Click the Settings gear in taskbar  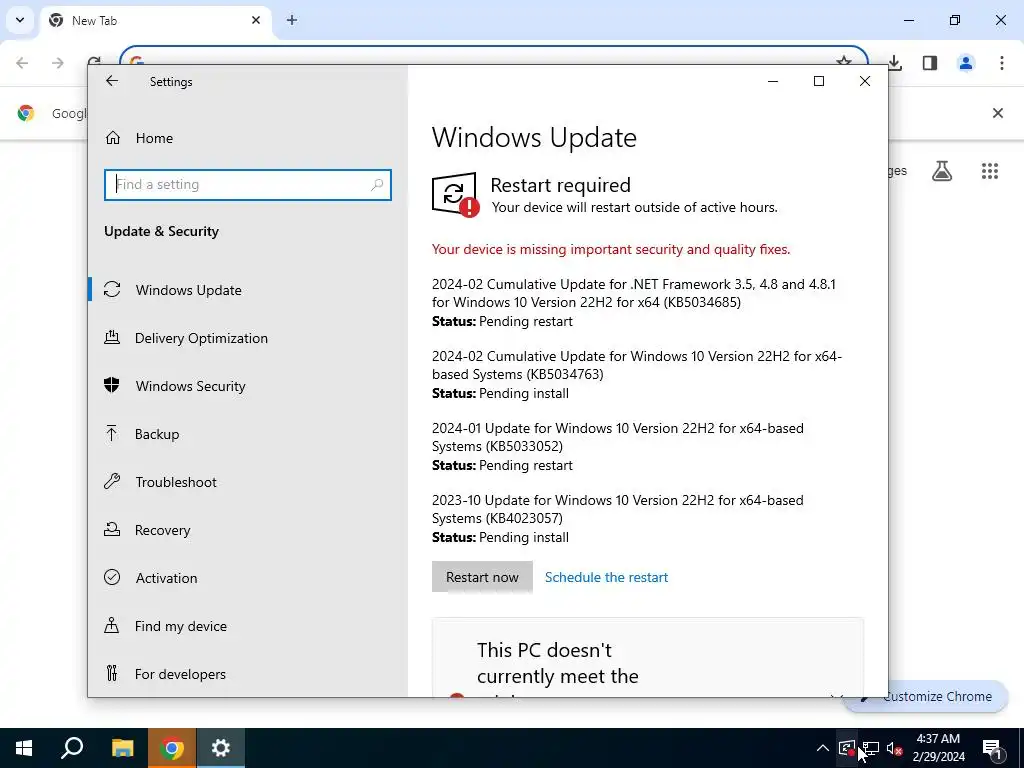point(221,748)
